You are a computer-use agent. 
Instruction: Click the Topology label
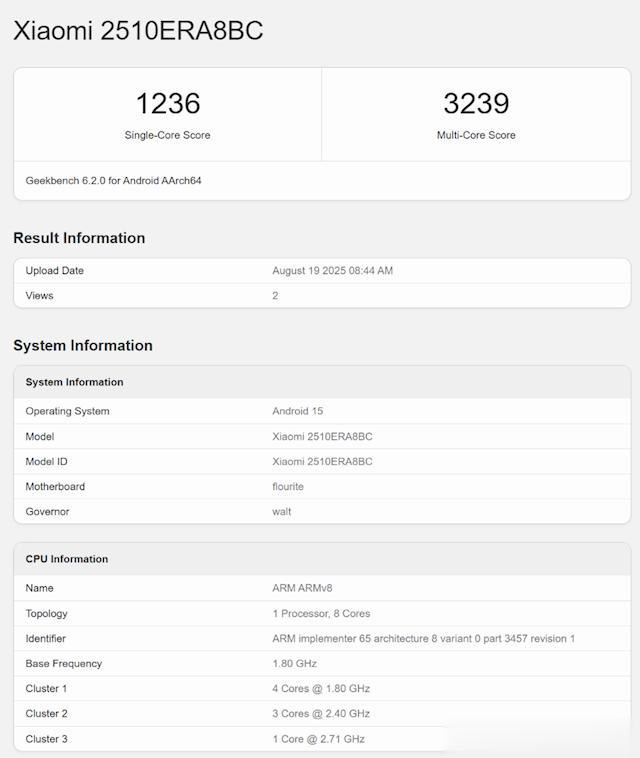[x=46, y=614]
